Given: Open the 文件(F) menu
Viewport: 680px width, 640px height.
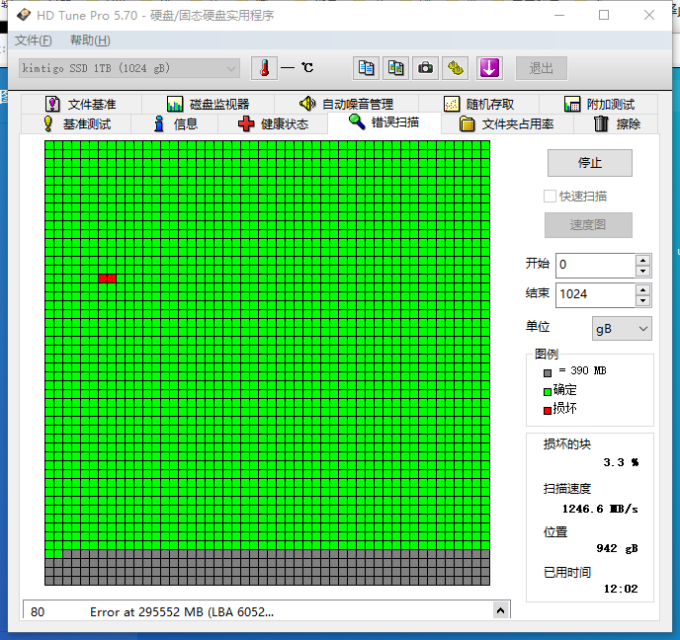Looking at the screenshot, I should [33, 41].
